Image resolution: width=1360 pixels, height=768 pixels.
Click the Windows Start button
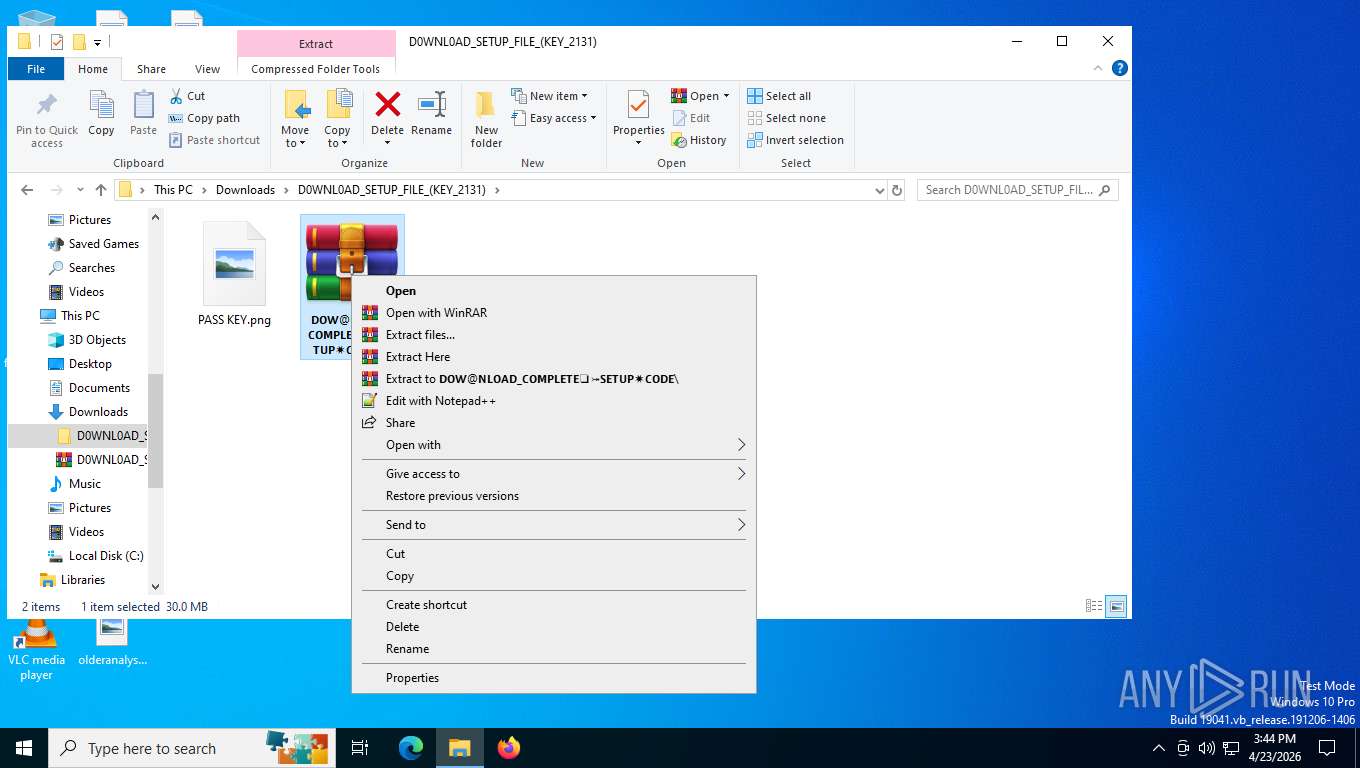coord(24,748)
